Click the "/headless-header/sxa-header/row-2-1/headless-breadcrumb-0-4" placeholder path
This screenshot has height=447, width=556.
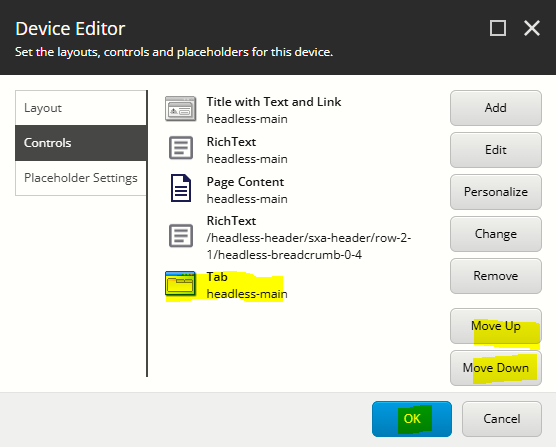[x=309, y=246]
